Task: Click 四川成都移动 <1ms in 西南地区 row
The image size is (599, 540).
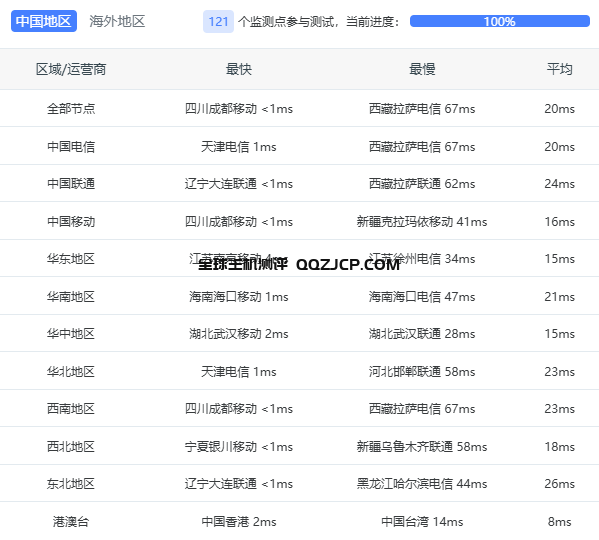Action: pos(239,409)
